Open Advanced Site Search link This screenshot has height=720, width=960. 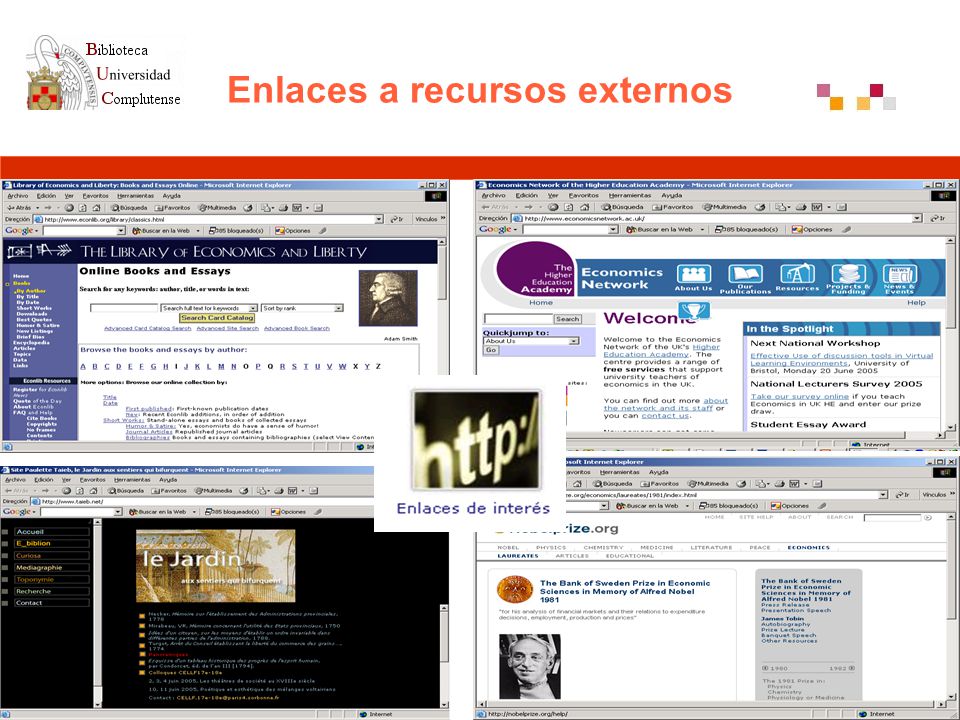(x=228, y=329)
